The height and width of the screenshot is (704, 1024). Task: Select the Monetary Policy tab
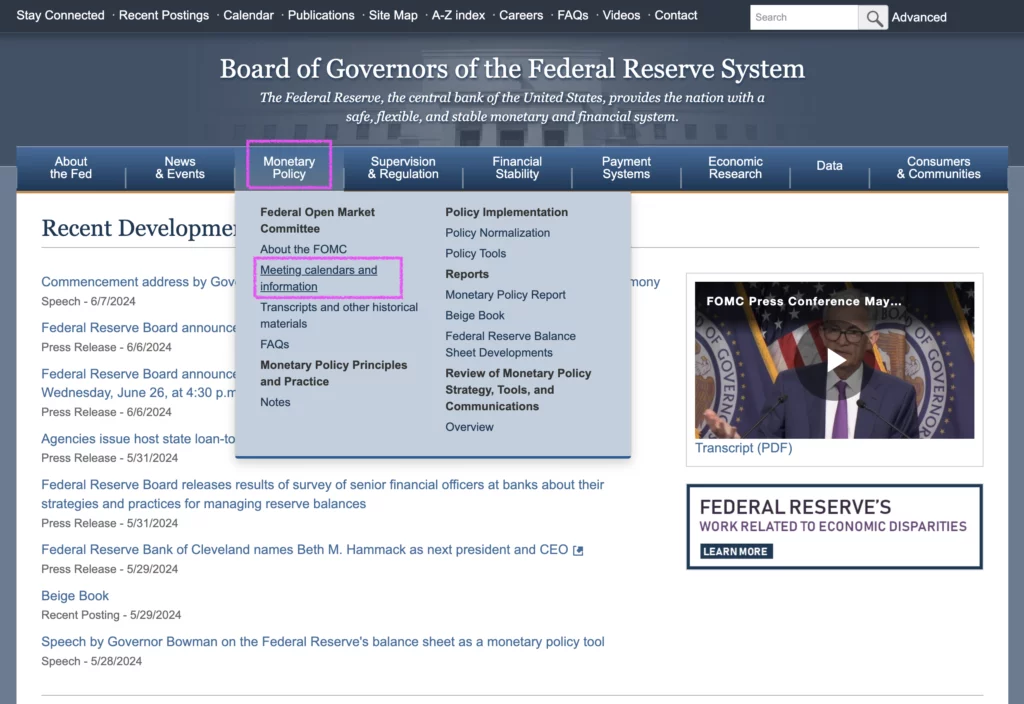coord(289,166)
